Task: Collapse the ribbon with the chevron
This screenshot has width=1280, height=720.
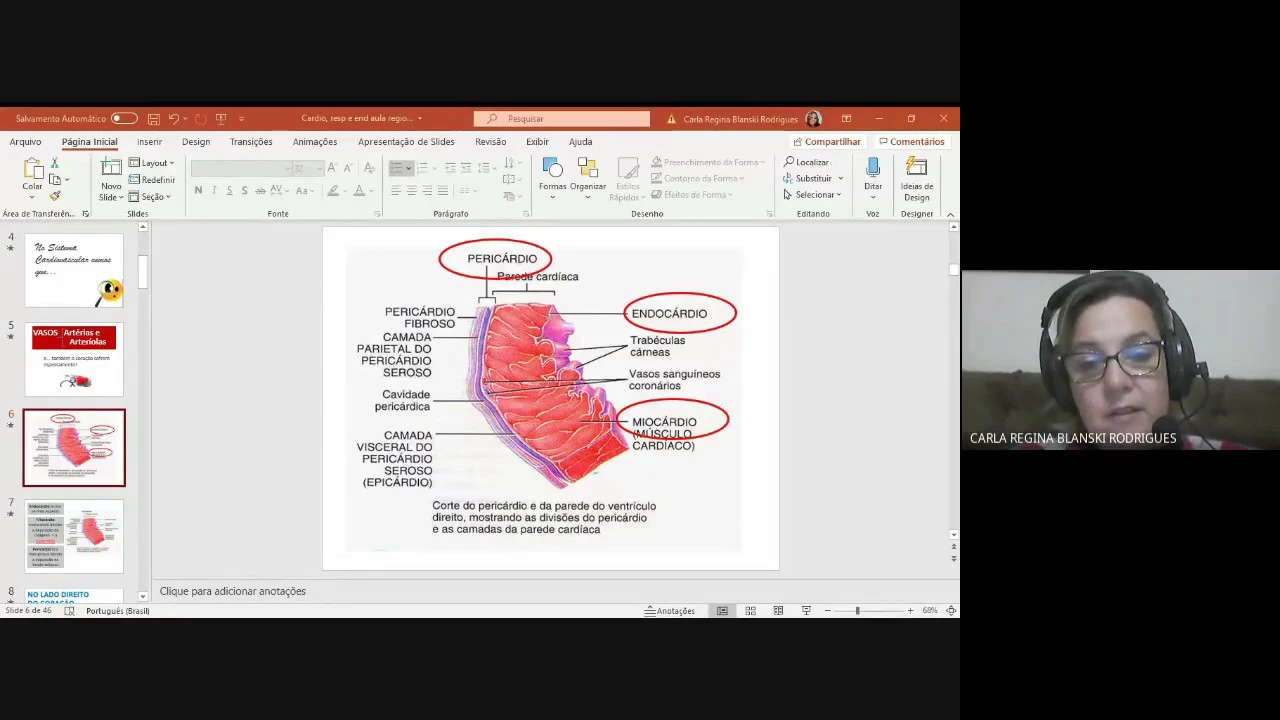Action: coord(950,214)
